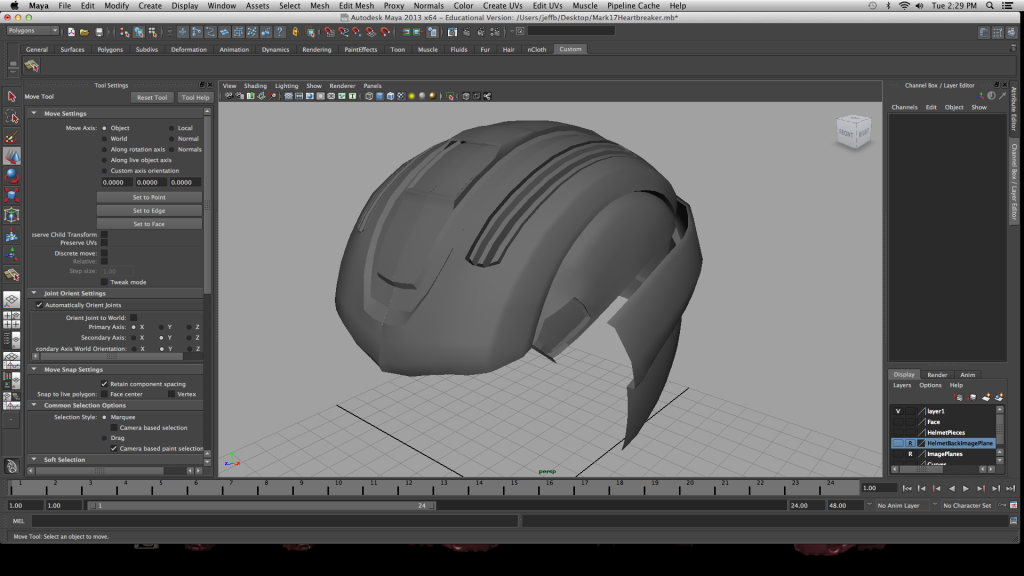Click the New Scene icon
Screen dimensions: 1024x576
click(71, 31)
